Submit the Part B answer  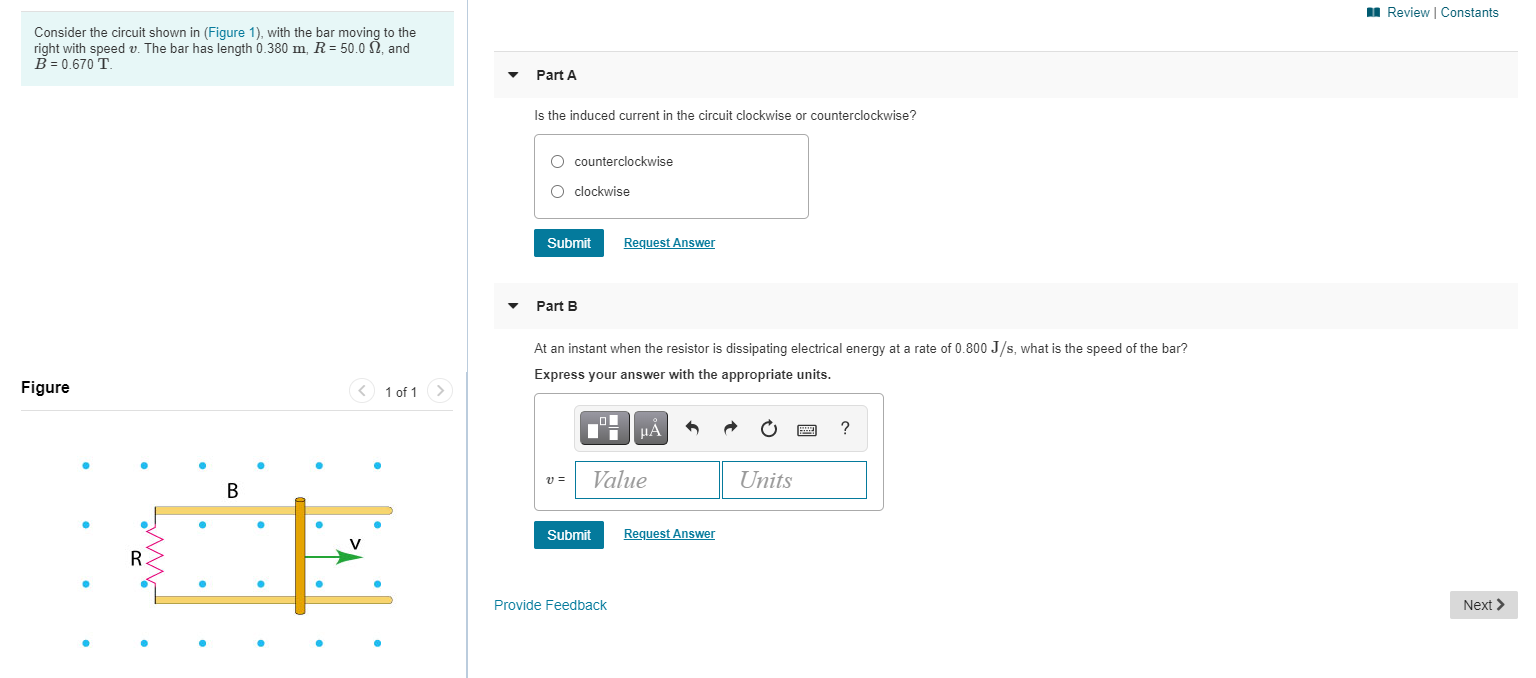coord(568,534)
